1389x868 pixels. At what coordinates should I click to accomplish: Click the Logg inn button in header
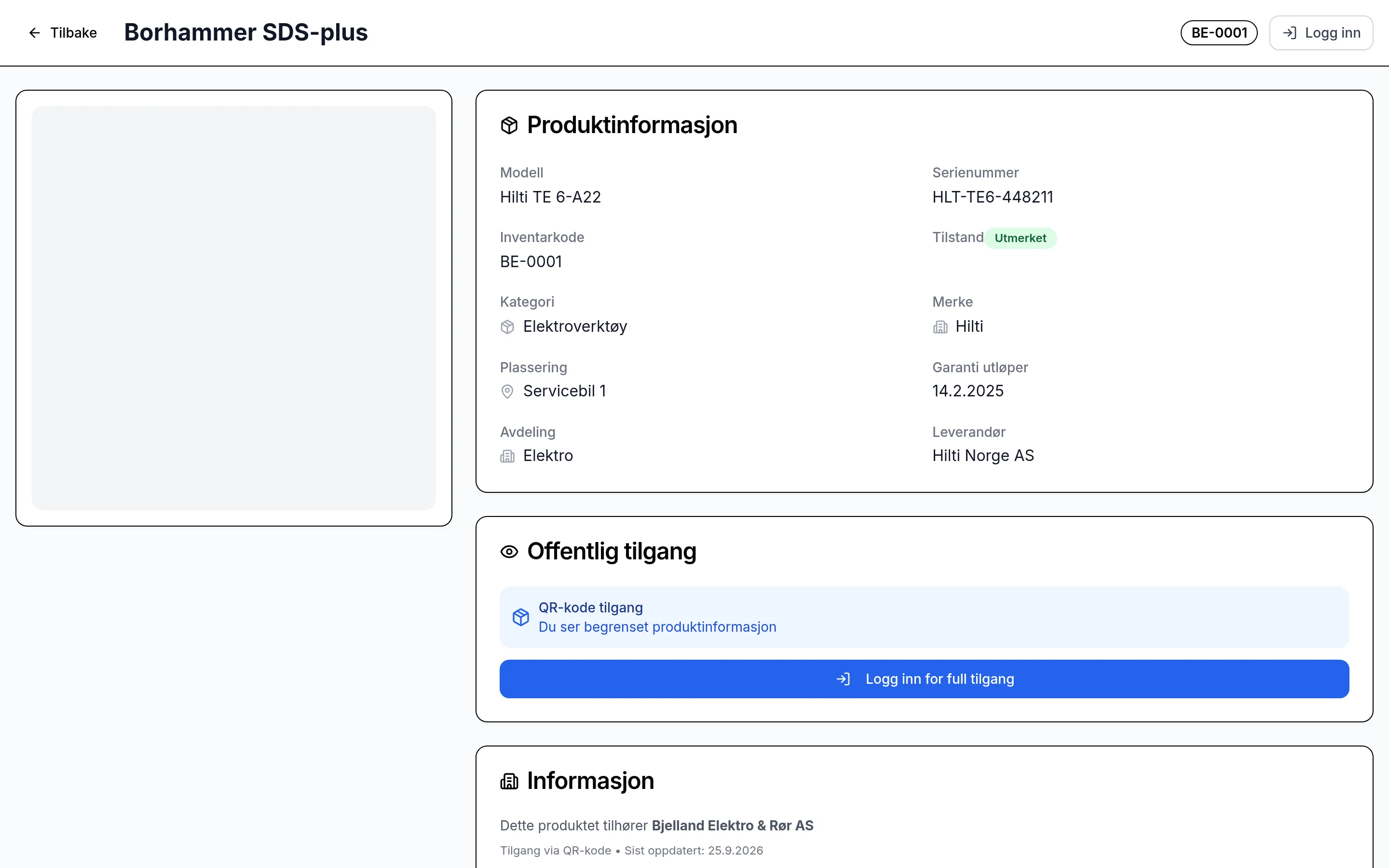tap(1321, 33)
